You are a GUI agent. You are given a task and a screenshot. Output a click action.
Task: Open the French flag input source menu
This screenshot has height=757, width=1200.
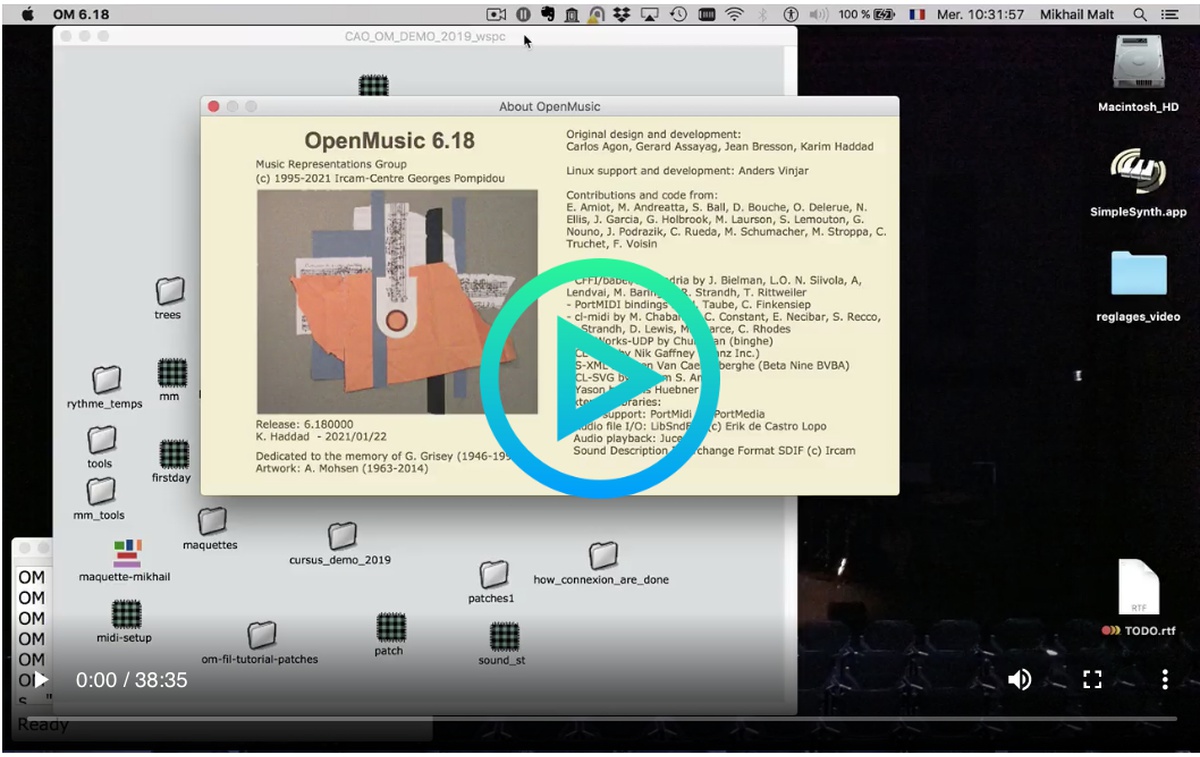pos(917,15)
